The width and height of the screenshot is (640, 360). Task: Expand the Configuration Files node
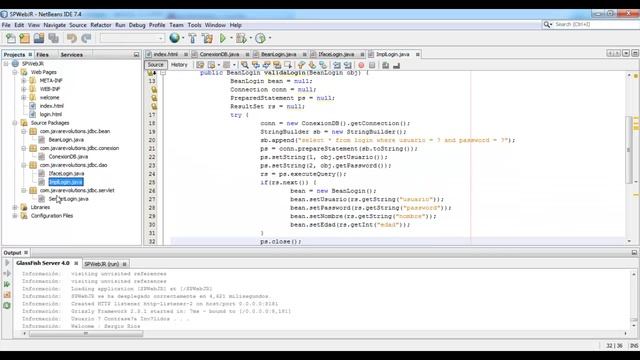[x=15, y=216]
